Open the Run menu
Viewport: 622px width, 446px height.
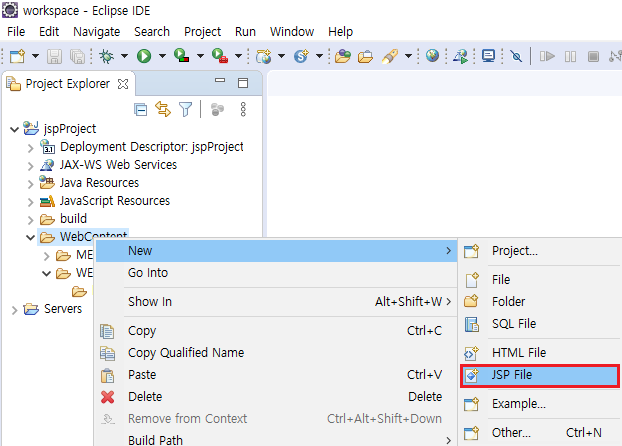pos(245,31)
